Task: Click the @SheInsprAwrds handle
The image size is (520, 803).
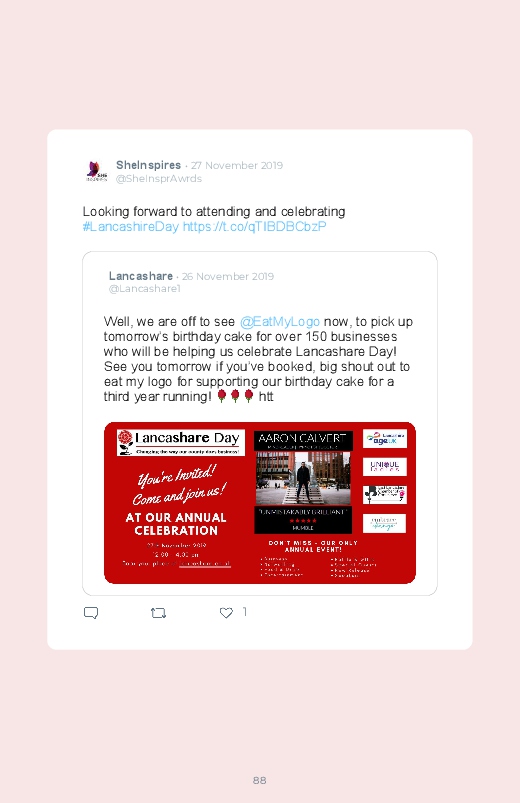Action: pyautogui.click(x=159, y=179)
